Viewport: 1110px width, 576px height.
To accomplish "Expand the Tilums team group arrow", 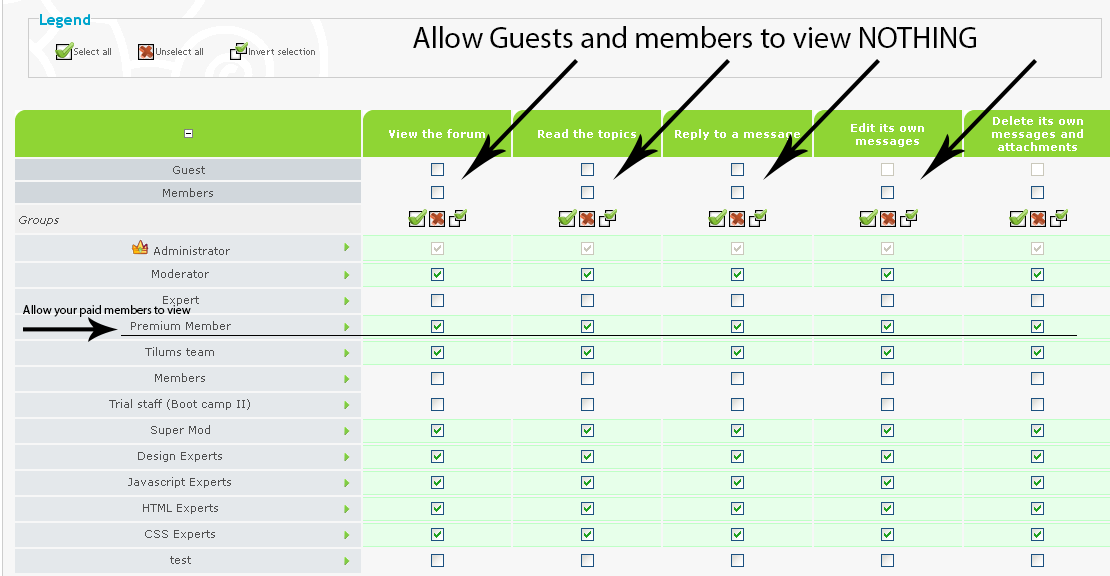I will click(x=347, y=353).
